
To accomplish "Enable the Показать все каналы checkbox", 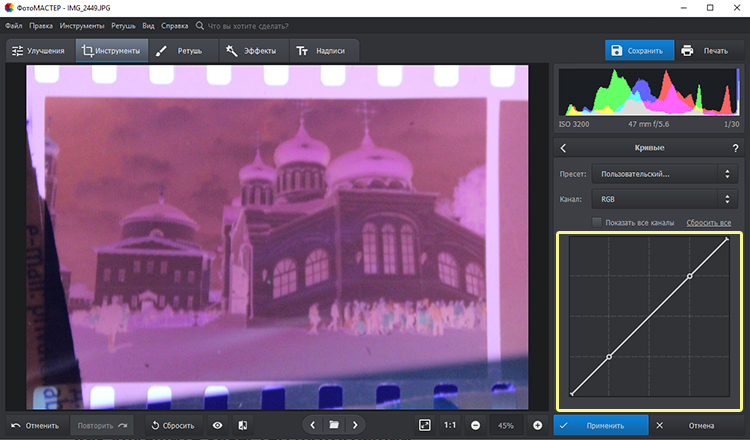I will coord(597,222).
